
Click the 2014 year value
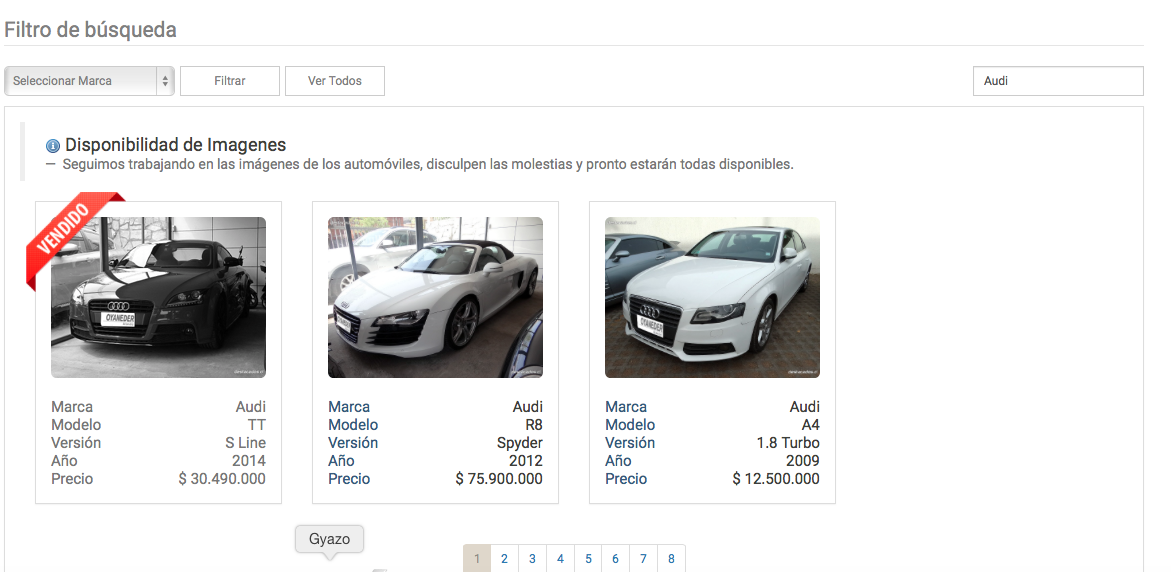249,461
